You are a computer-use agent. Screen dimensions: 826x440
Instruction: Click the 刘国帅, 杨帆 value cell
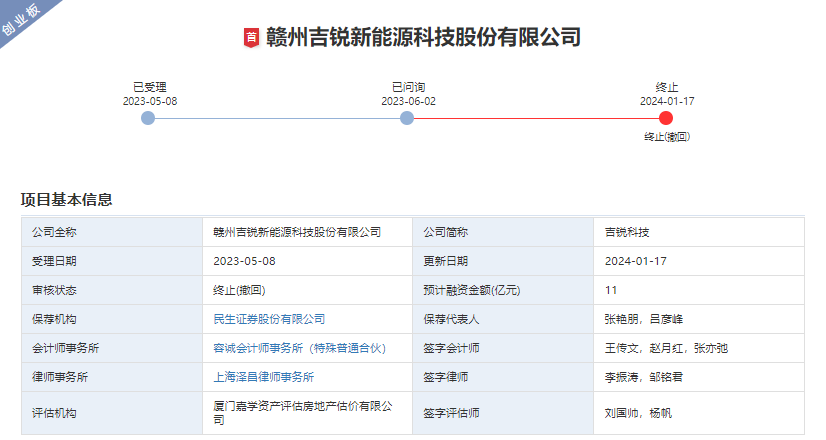(699, 413)
